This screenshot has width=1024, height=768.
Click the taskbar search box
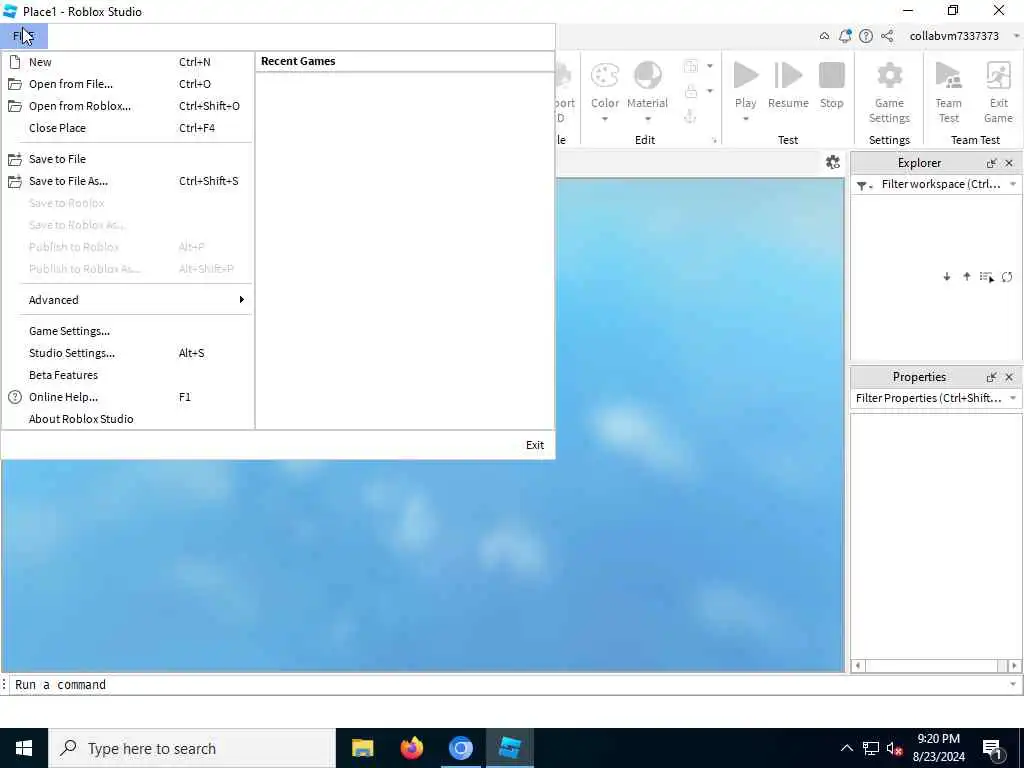pos(192,748)
